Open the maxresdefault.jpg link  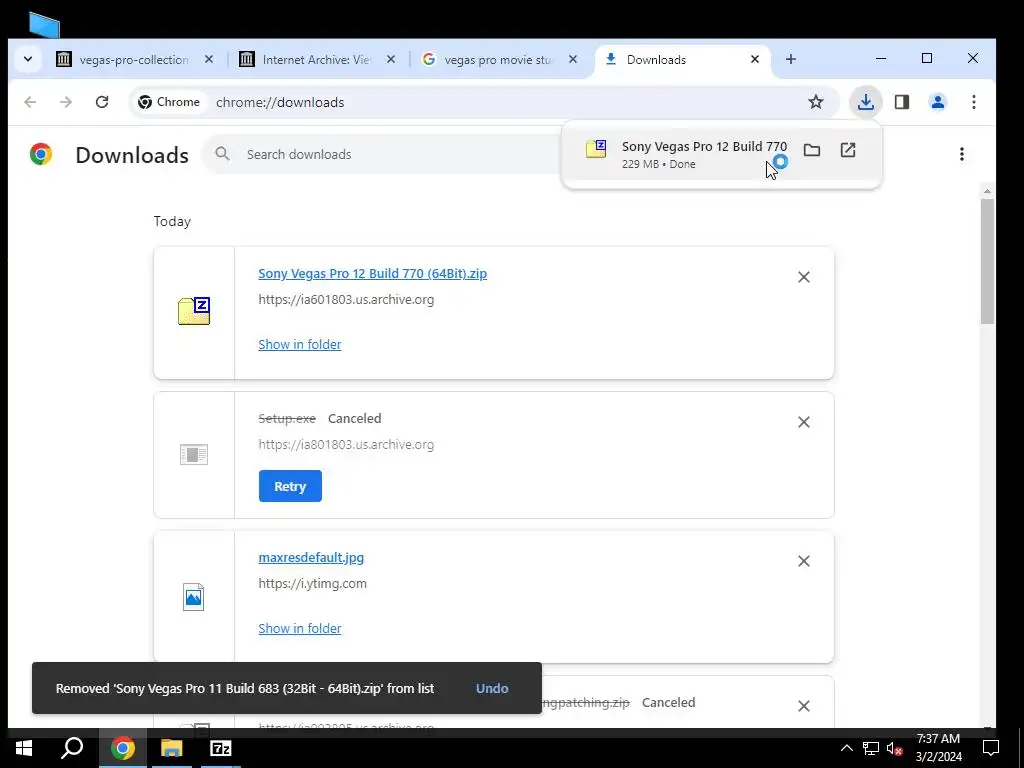311,558
